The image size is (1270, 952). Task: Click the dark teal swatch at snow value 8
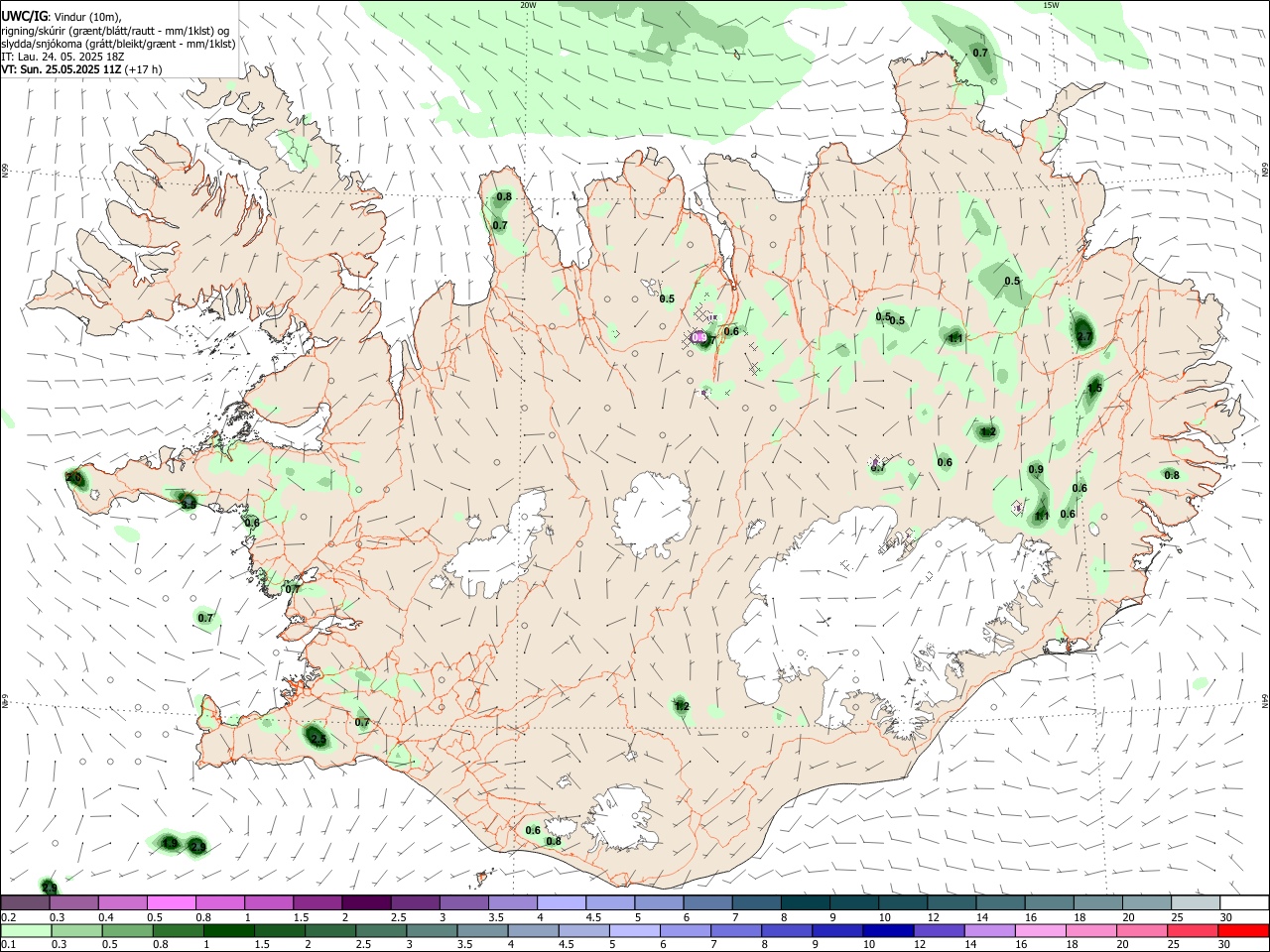[806, 903]
